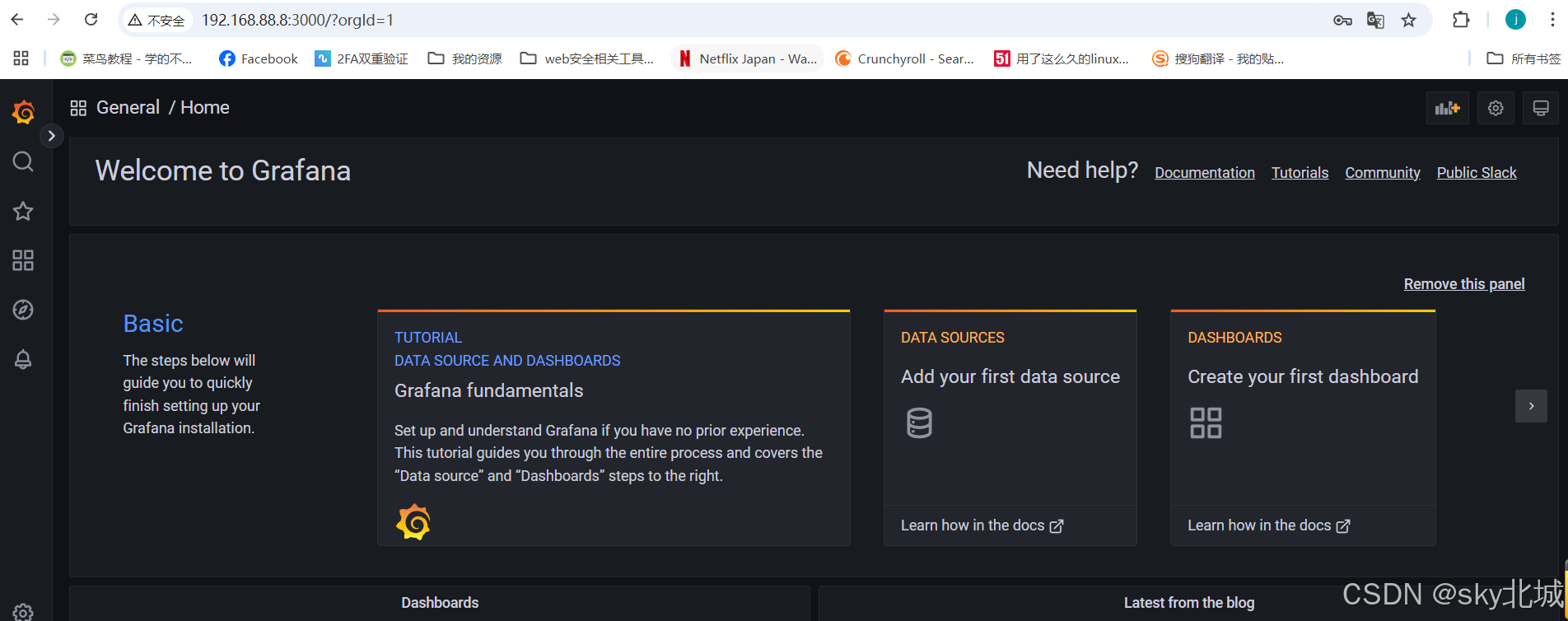Open Community link
Screen dimensions: 1568x621
[x=1383, y=172]
